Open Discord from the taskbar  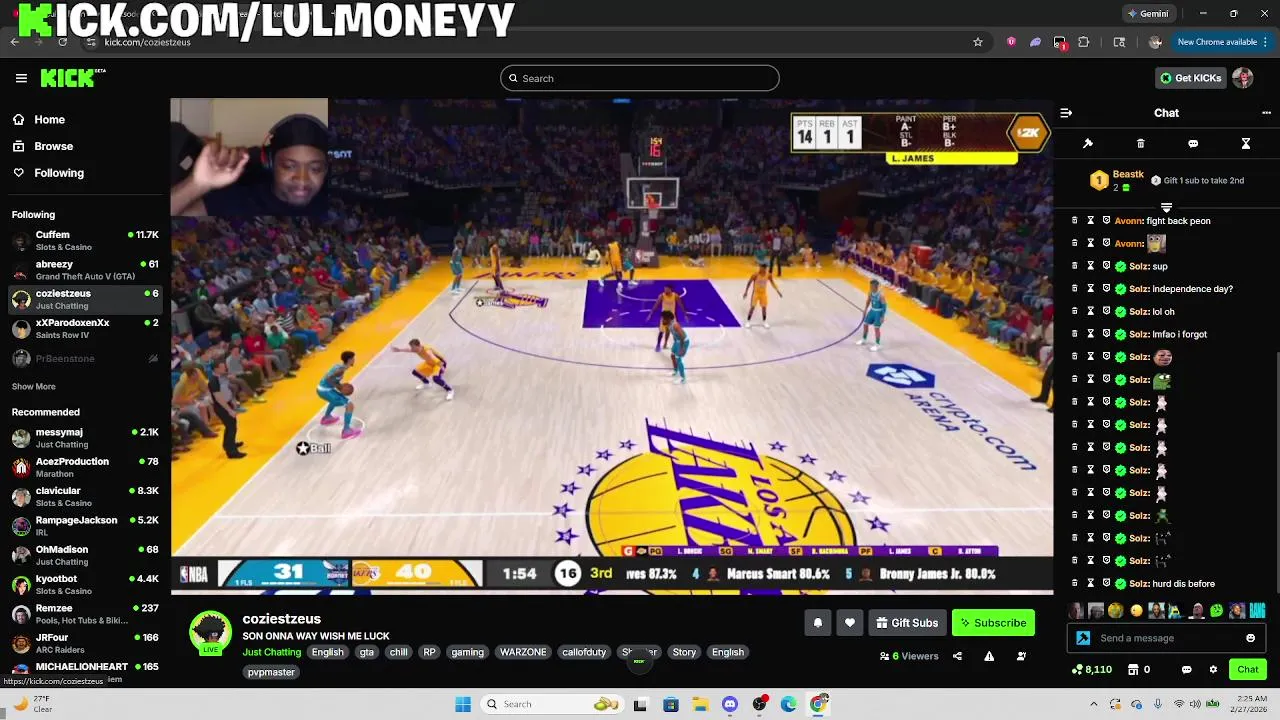(730, 704)
